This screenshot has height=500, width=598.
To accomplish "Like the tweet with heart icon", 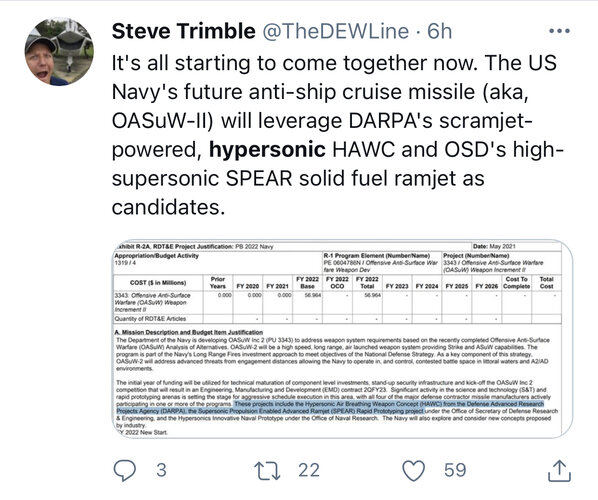I will click(x=414, y=470).
